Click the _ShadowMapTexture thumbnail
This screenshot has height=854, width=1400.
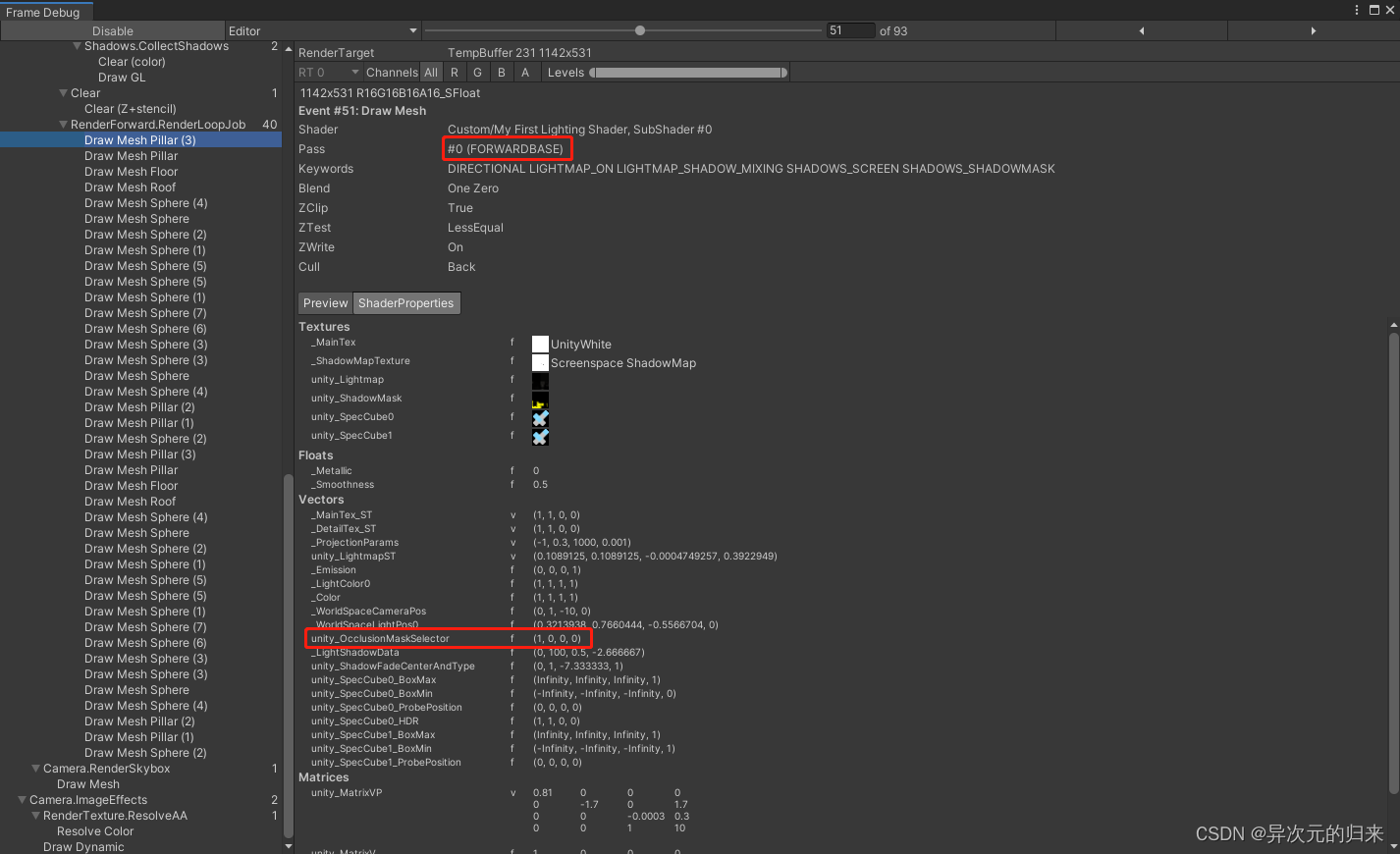pyautogui.click(x=540, y=362)
